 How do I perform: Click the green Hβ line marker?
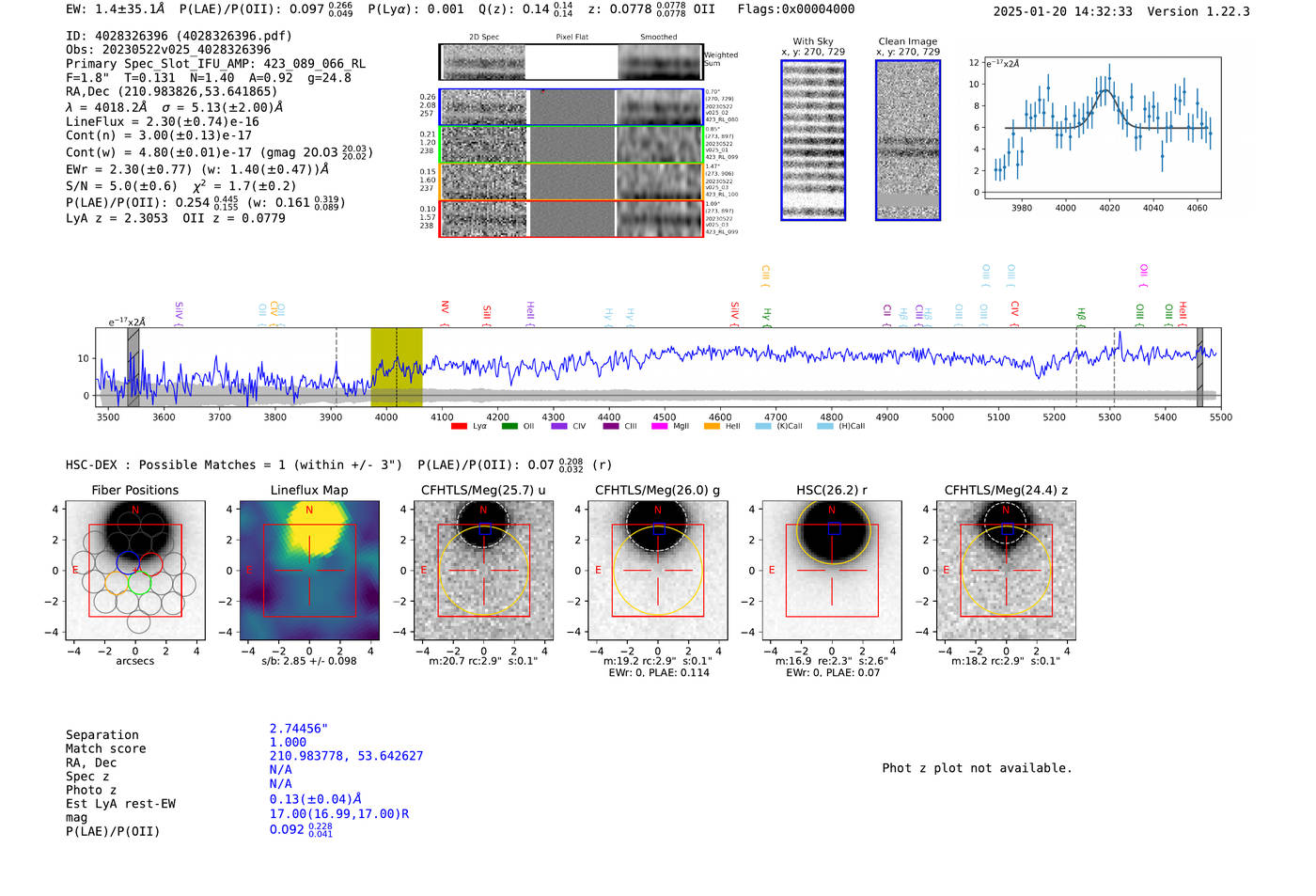(x=1081, y=316)
